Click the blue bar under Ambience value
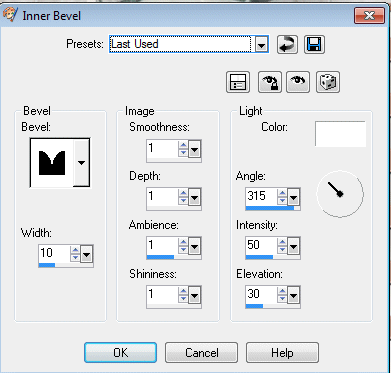This screenshot has height=373, width=391. [x=160, y=257]
